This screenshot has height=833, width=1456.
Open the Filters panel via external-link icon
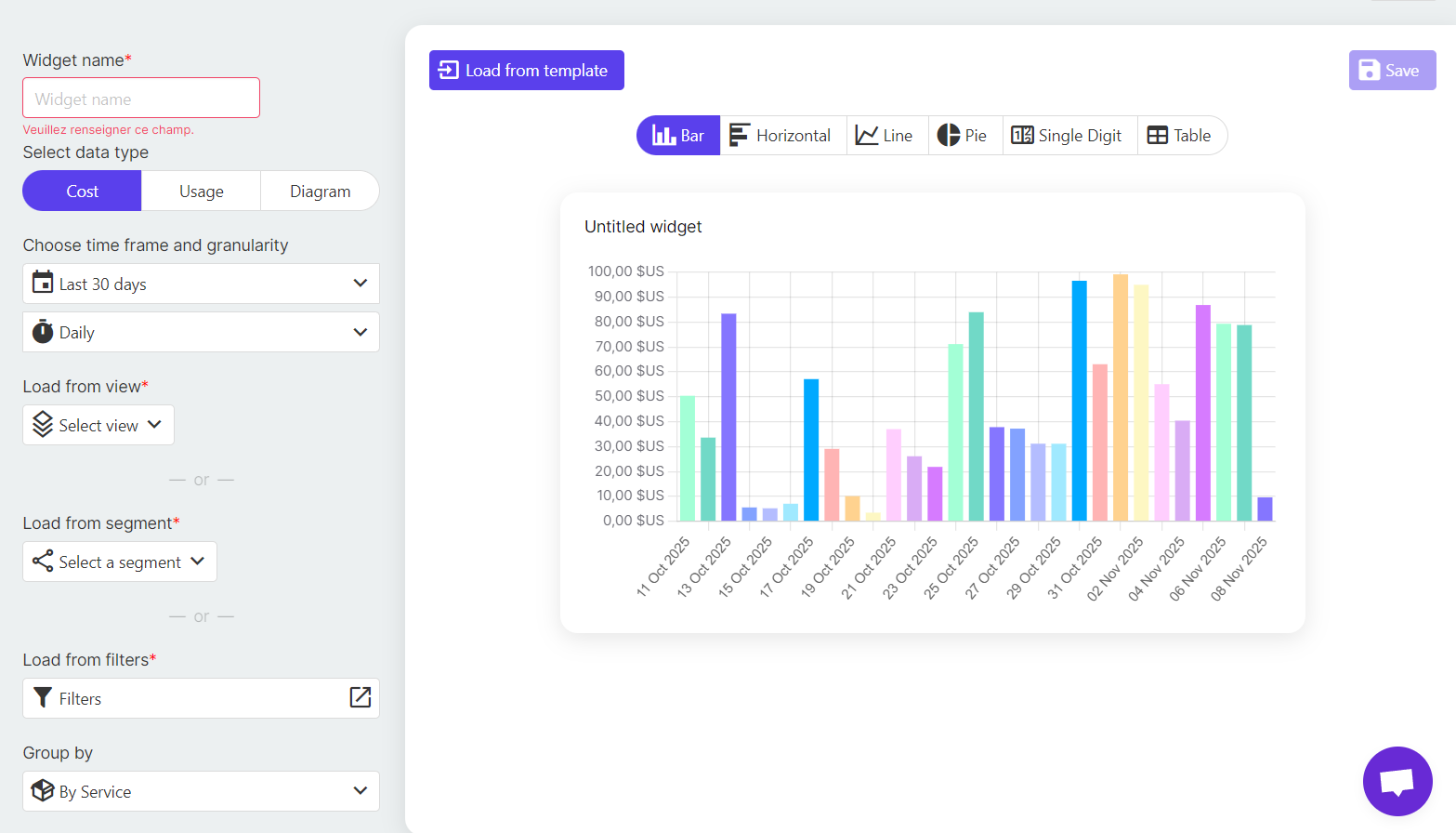click(360, 698)
